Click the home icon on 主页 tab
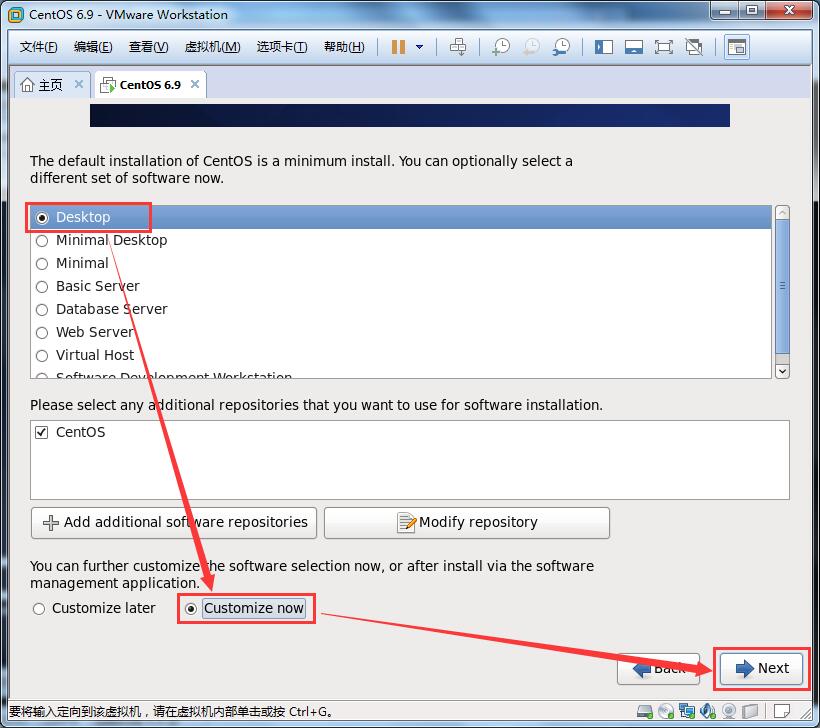Viewport: 820px width, 728px height. pos(27,84)
